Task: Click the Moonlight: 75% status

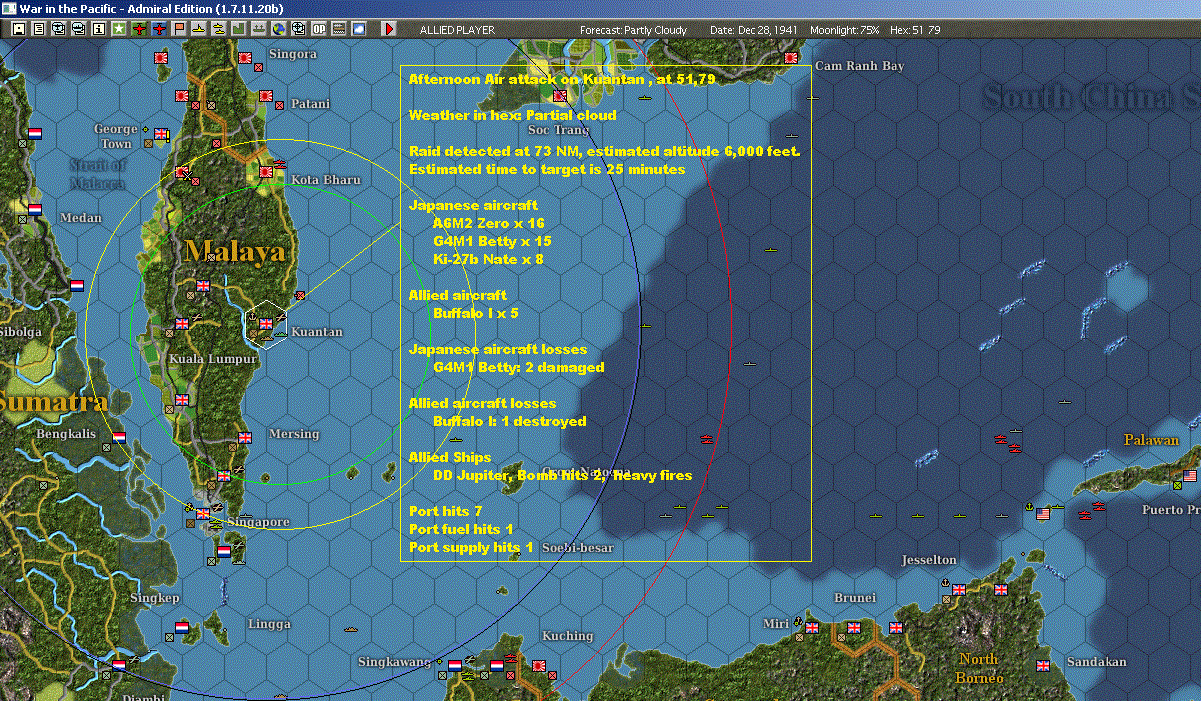Action: pos(845,30)
